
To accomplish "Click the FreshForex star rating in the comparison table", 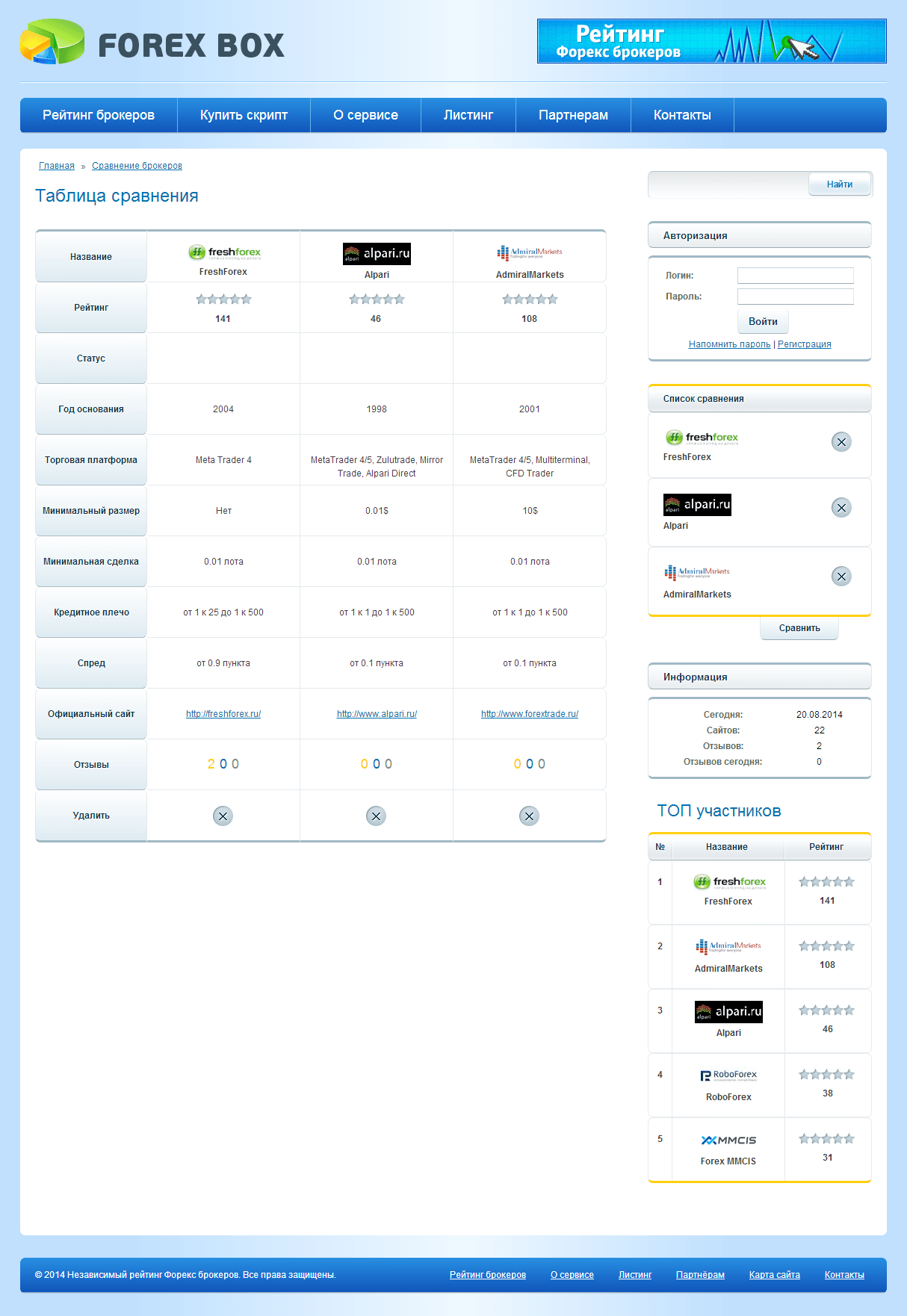I will tap(223, 299).
